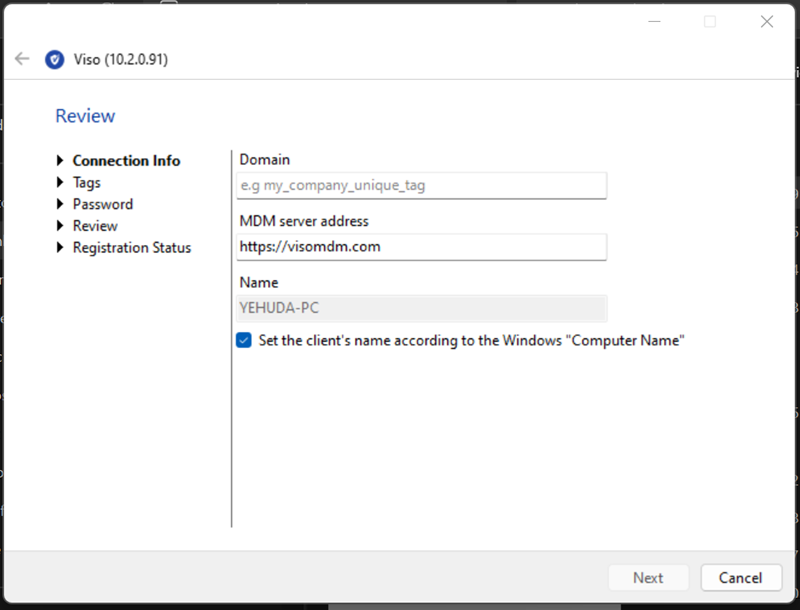This screenshot has height=610, width=800.
Task: Expand the Connection Info arrow
Action: tap(61, 161)
